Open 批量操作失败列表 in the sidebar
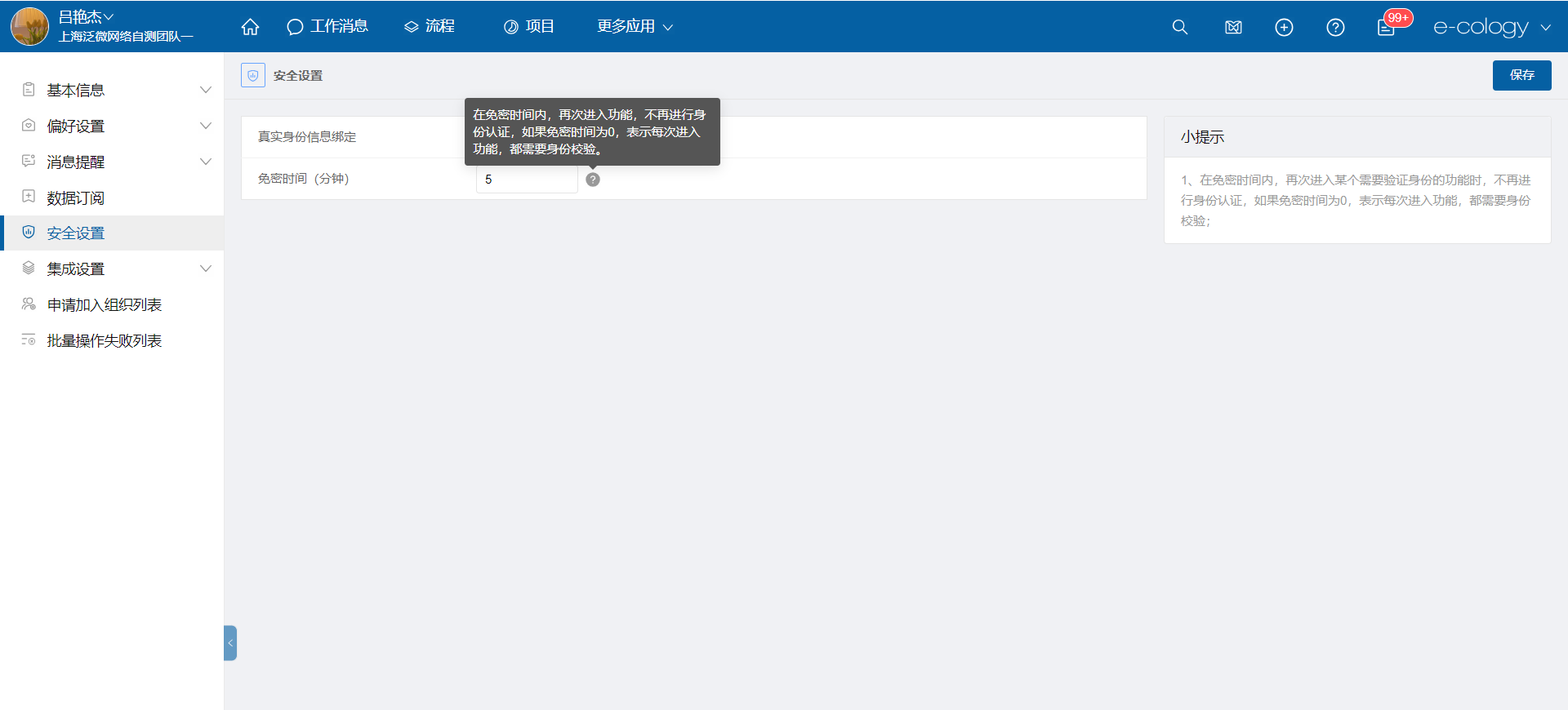1568x710 pixels. point(104,340)
